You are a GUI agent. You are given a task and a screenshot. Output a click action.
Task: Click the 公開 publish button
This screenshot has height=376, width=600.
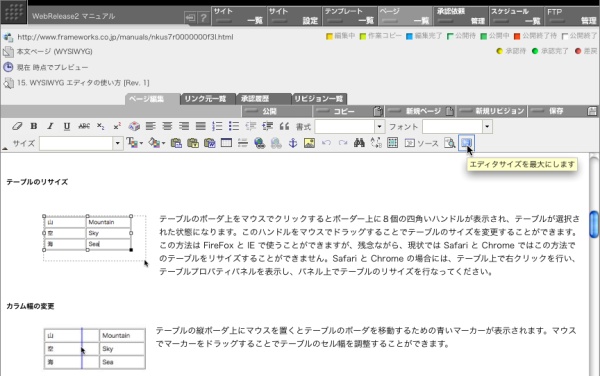277,111
